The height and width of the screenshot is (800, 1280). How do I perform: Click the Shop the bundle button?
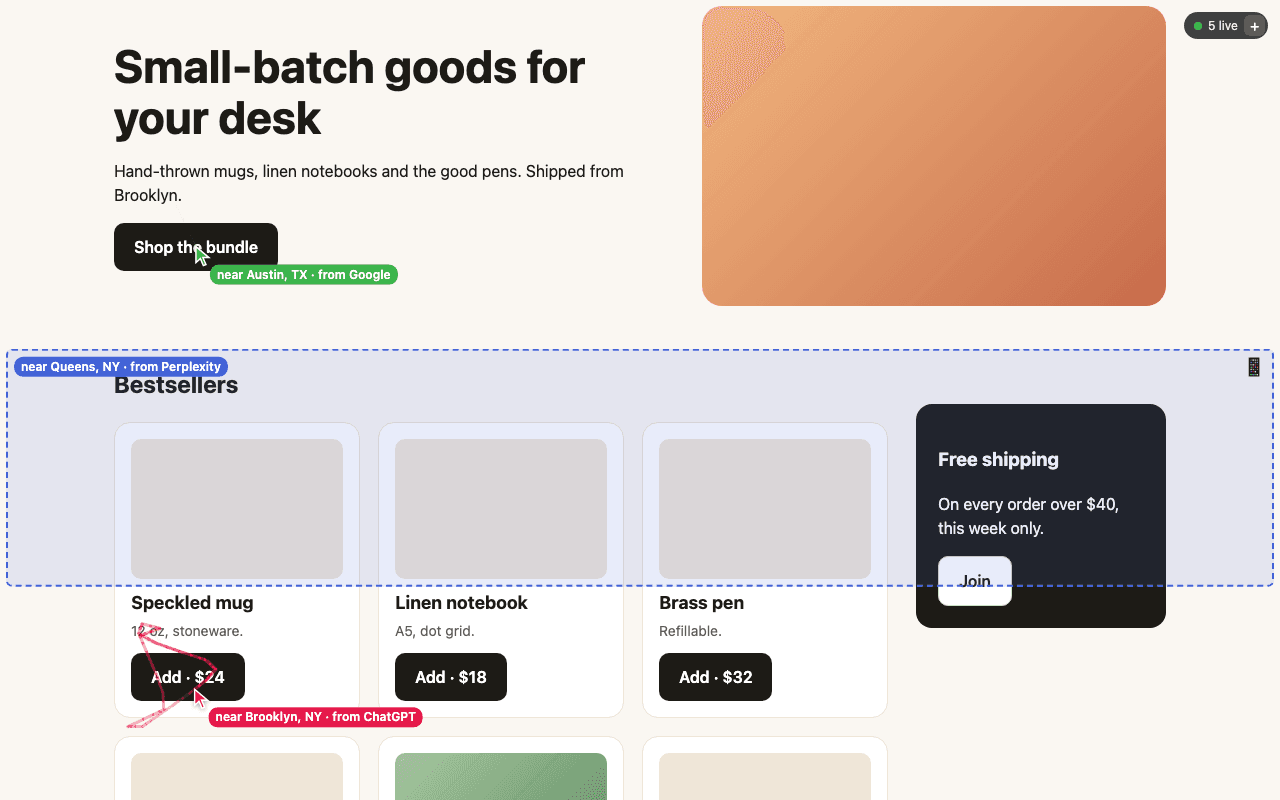pyautogui.click(x=196, y=247)
